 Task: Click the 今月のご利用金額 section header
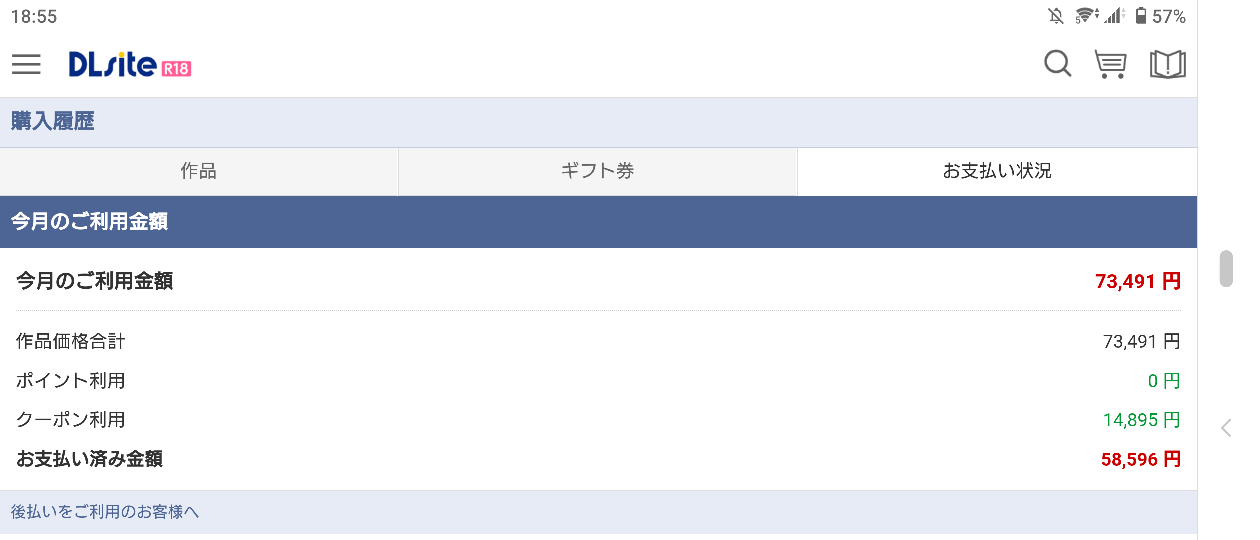[598, 222]
